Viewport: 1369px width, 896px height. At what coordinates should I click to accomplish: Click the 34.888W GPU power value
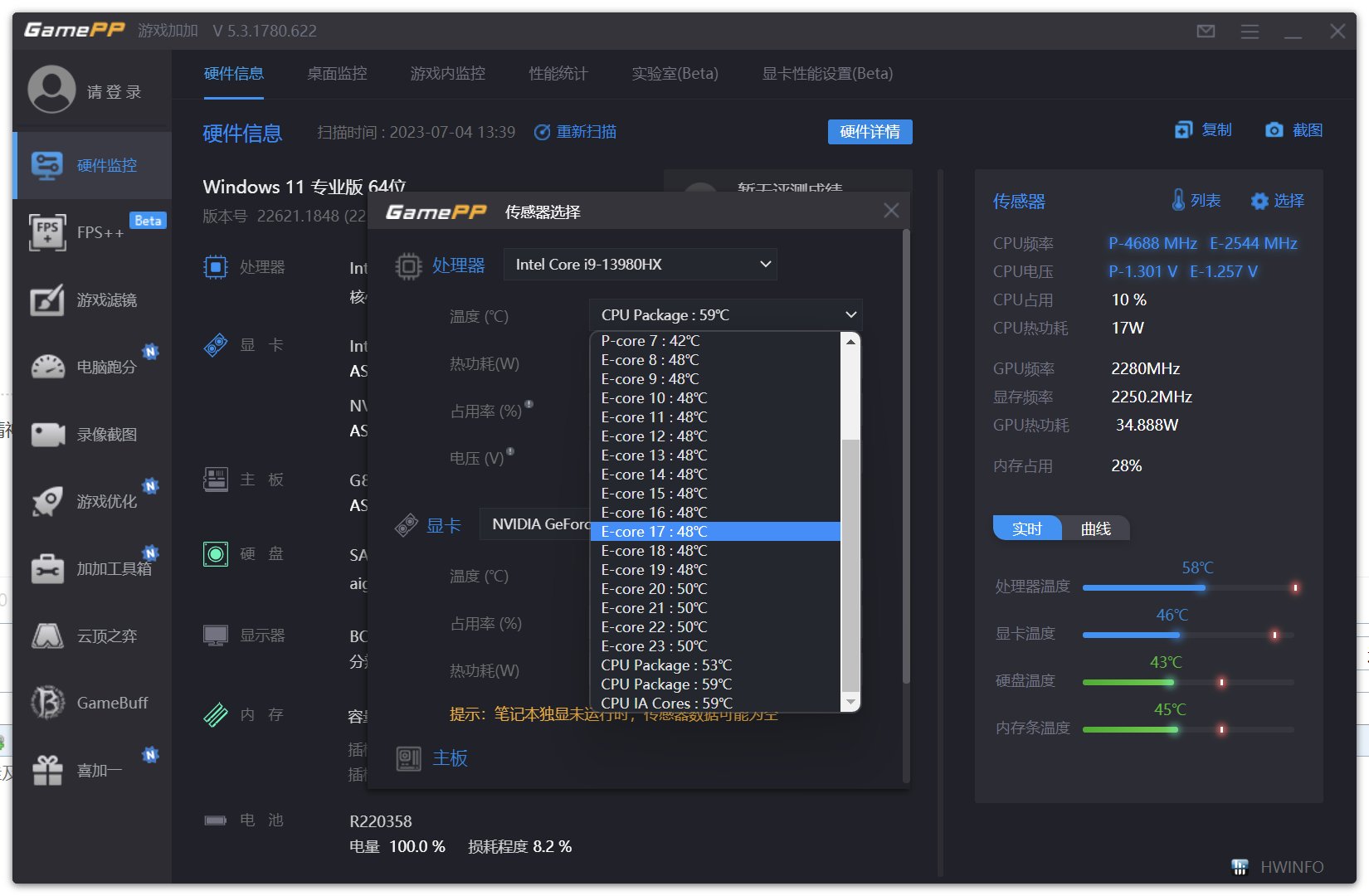1147,425
